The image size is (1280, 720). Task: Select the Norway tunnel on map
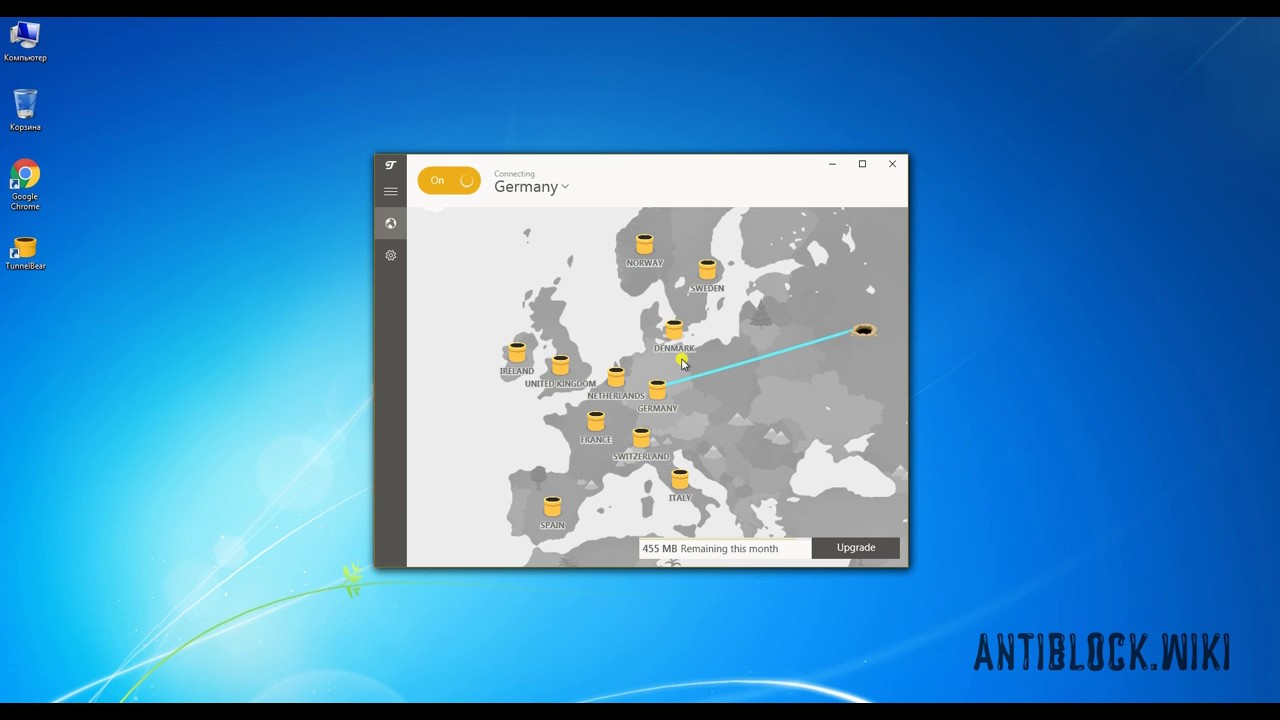pyautogui.click(x=645, y=245)
